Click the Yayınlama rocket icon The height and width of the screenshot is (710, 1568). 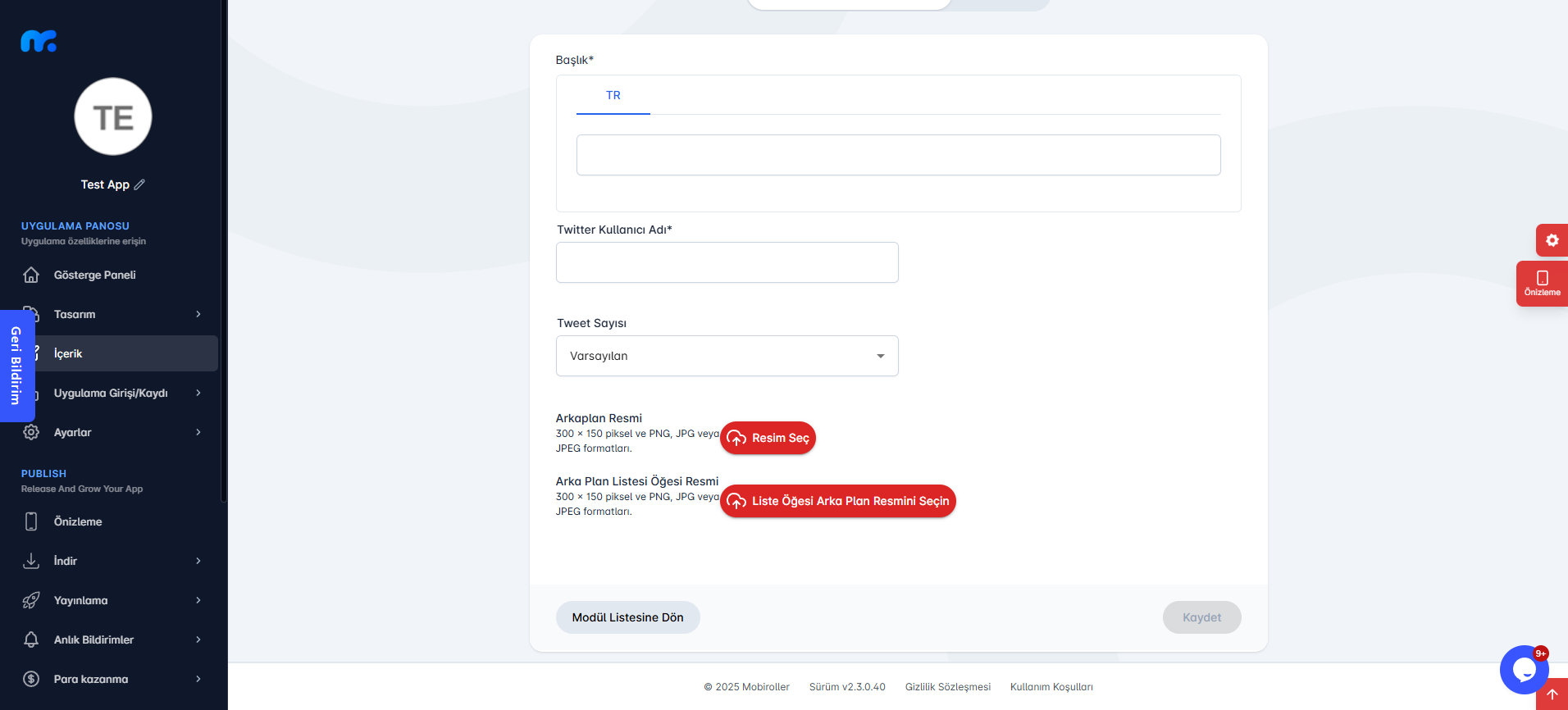coord(31,600)
